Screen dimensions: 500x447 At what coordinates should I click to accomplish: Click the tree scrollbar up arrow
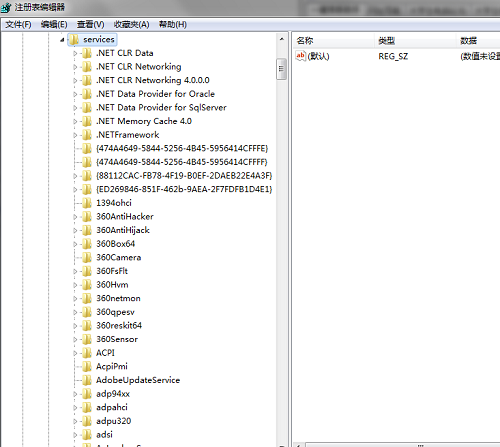(282, 39)
